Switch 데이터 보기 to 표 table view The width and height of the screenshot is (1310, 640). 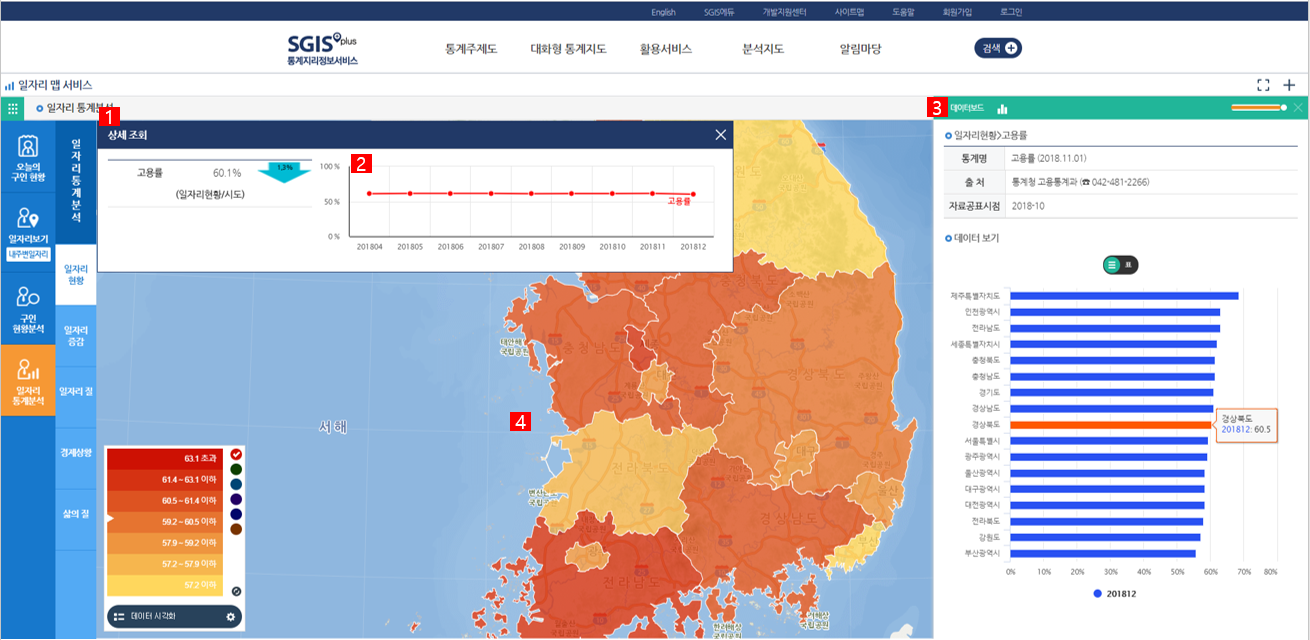pos(1128,264)
